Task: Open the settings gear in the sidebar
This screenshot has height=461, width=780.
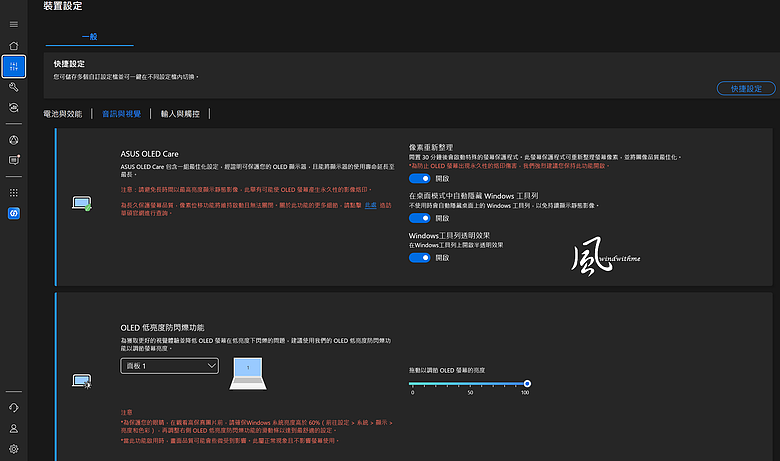Action: click(14, 449)
